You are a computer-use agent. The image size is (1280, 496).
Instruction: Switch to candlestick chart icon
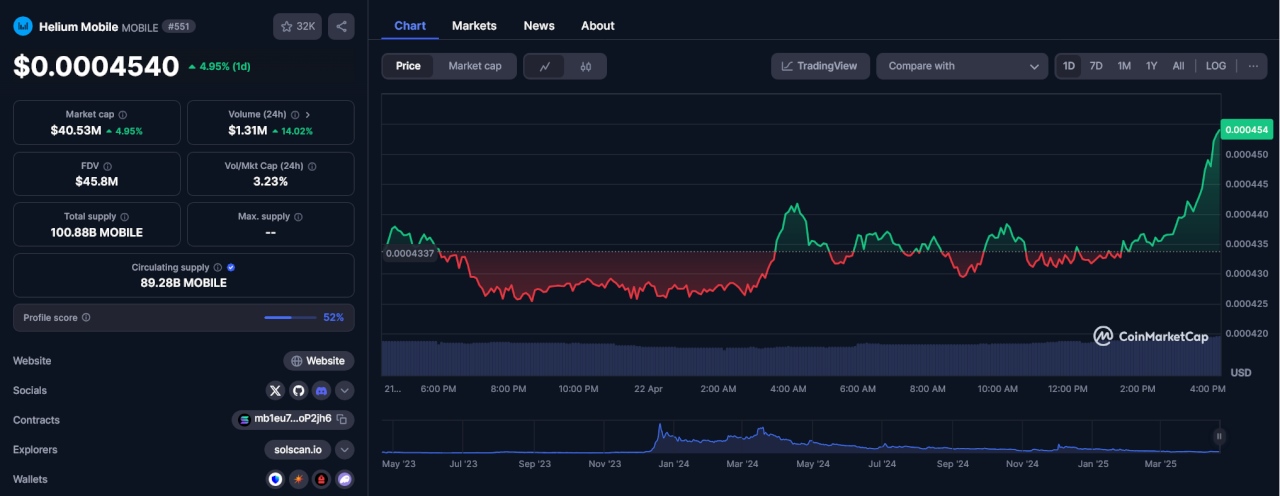586,66
